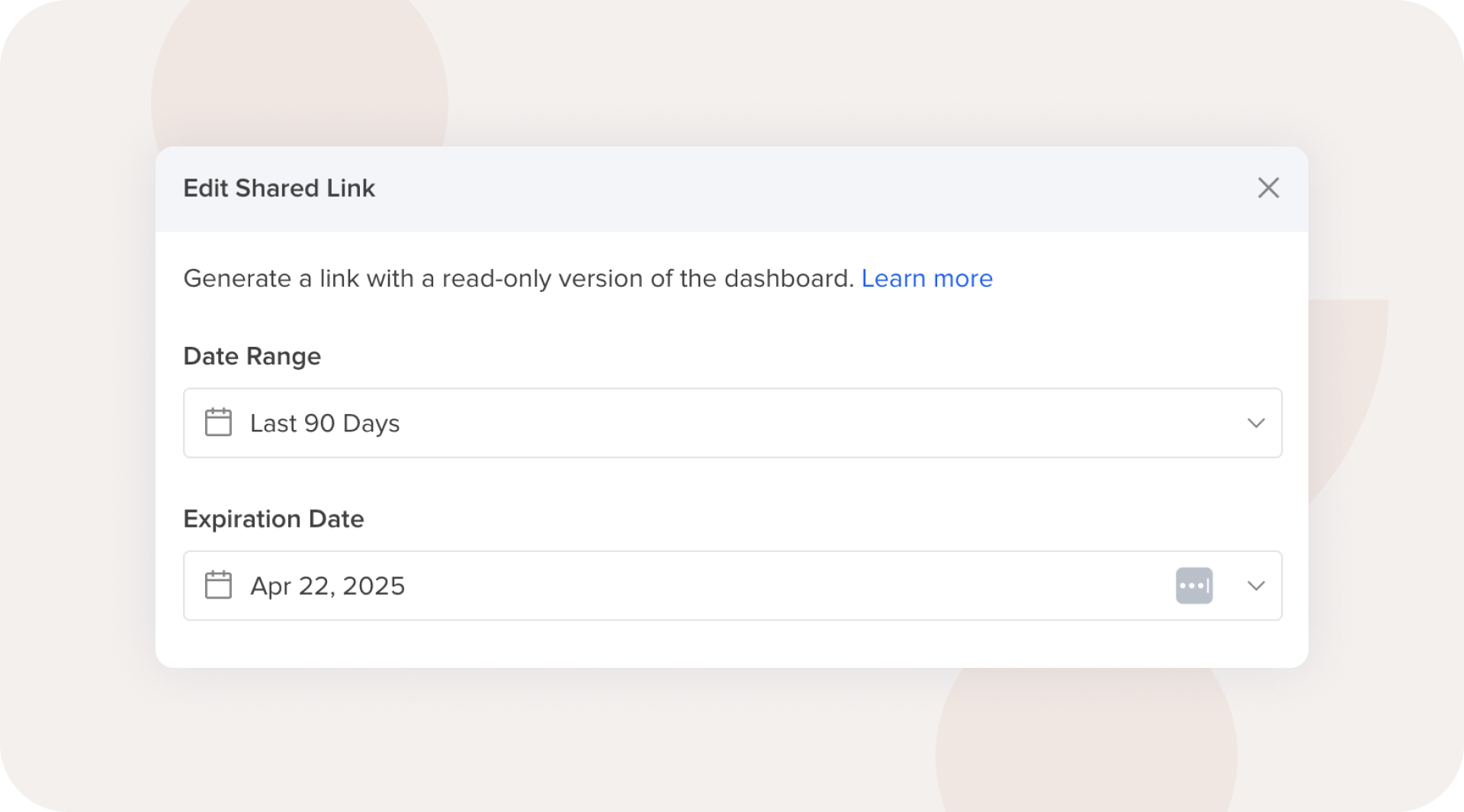Click the word dashboard in the description
The height and width of the screenshot is (812, 1464).
pos(788,278)
